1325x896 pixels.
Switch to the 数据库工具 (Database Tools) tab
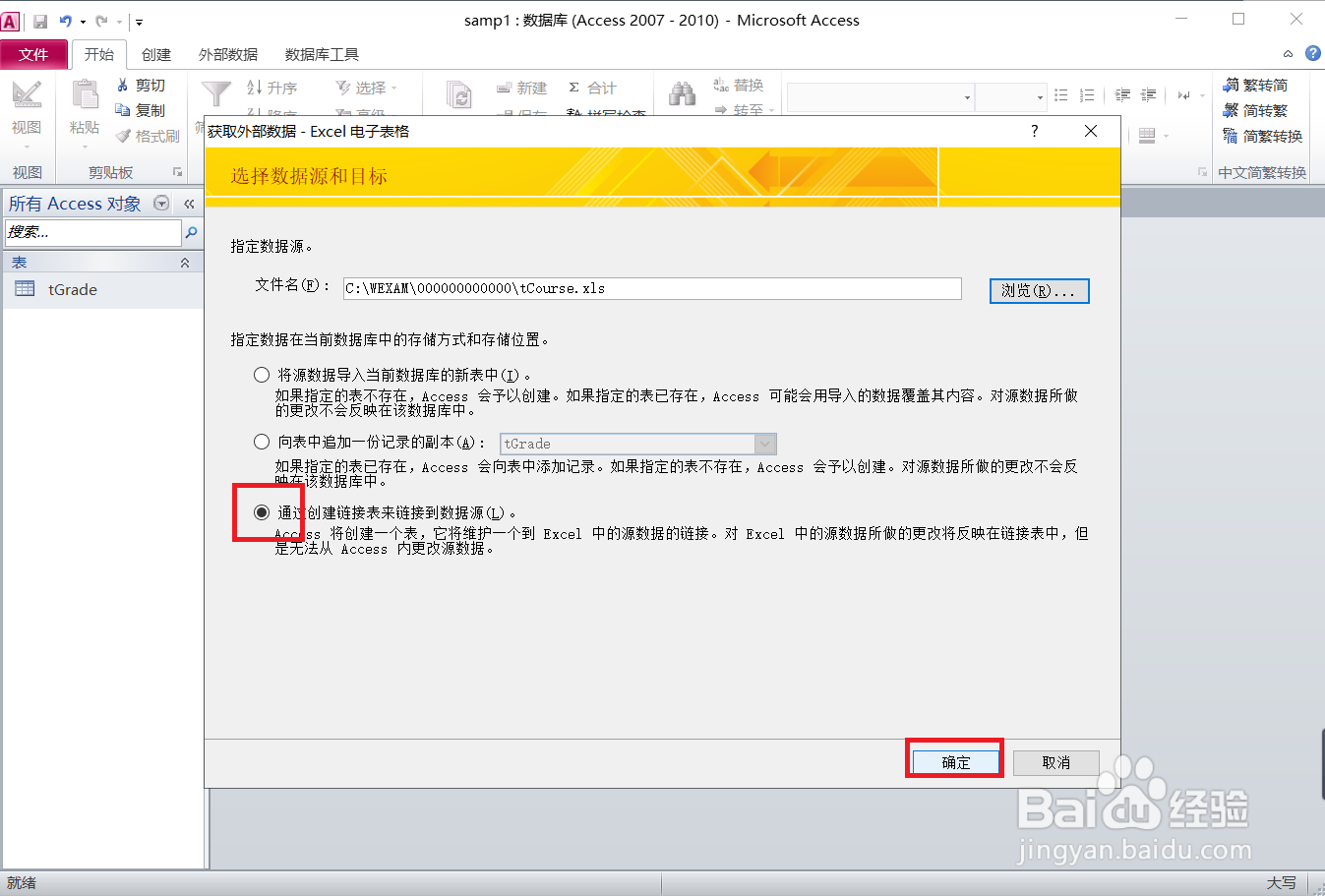322,54
